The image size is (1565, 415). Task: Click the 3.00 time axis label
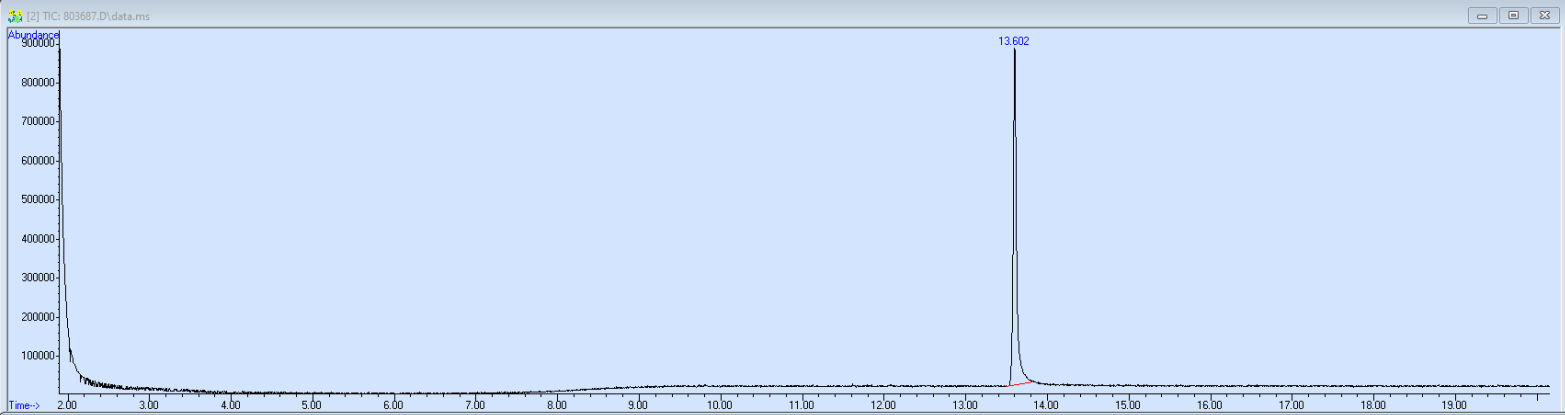(148, 405)
